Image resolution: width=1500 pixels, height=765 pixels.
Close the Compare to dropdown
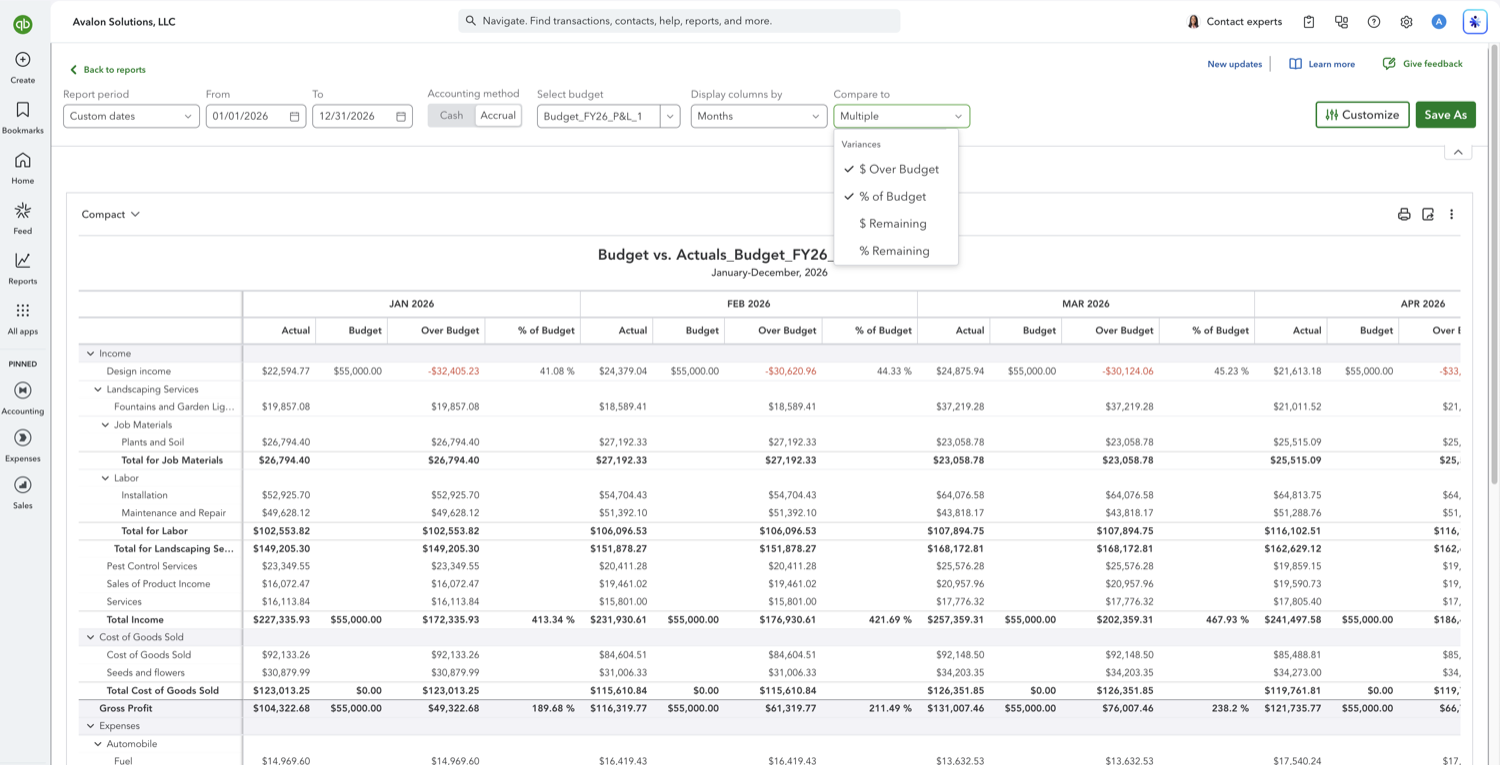click(901, 116)
